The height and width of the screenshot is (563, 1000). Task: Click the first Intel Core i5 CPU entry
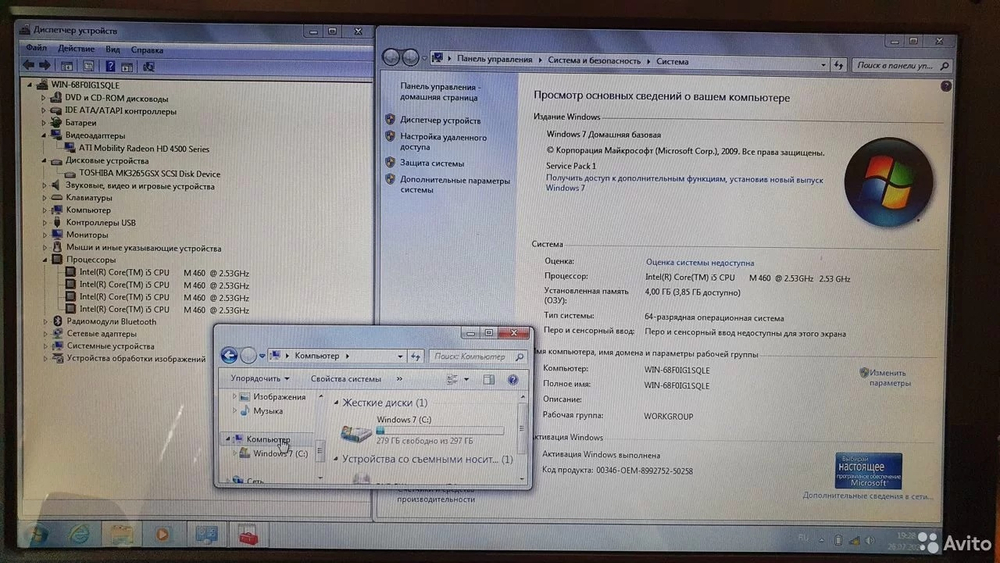164,272
